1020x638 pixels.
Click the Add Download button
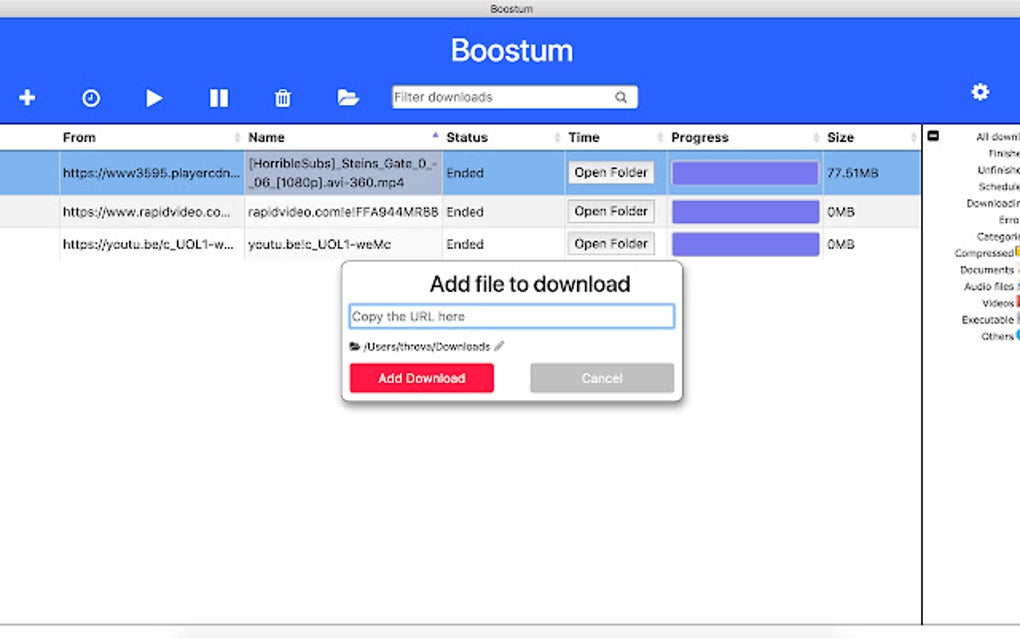pyautogui.click(x=421, y=378)
